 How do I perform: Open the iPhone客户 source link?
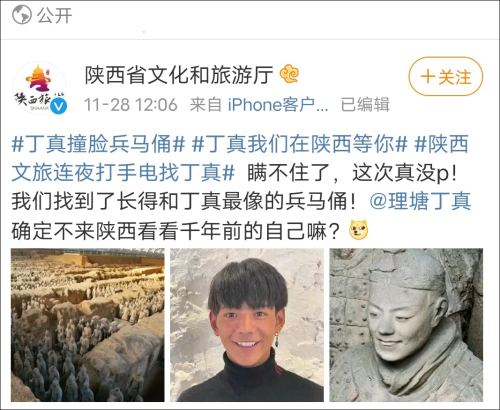(278, 105)
